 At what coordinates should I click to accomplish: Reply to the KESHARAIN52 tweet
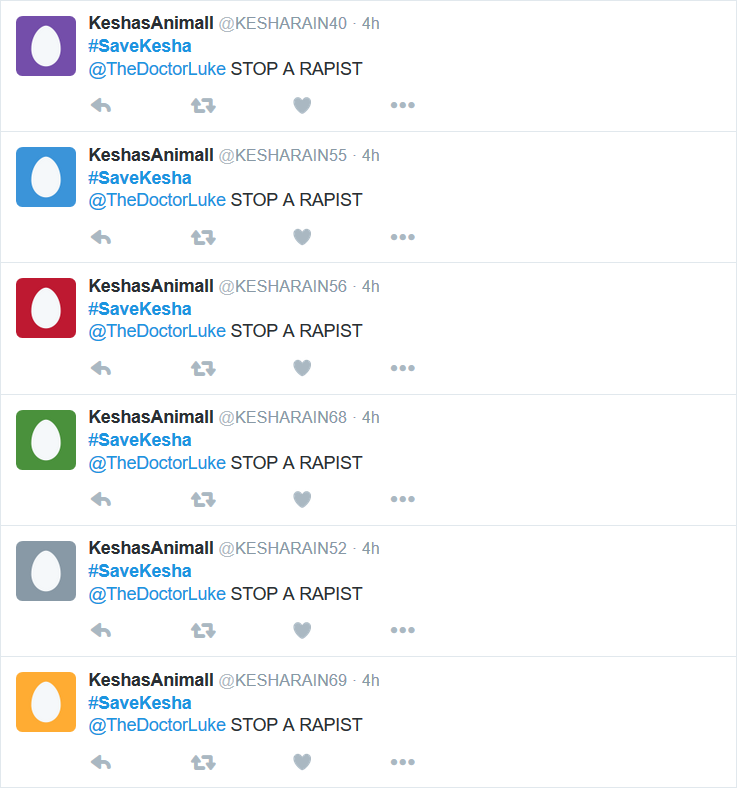click(x=101, y=630)
